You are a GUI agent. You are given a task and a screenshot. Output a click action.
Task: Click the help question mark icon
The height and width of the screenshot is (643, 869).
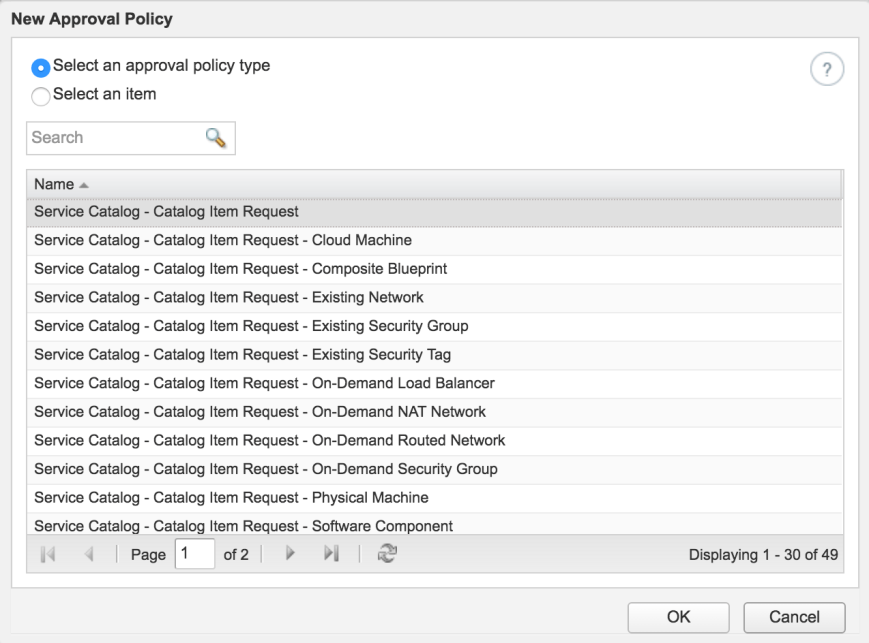coord(827,72)
